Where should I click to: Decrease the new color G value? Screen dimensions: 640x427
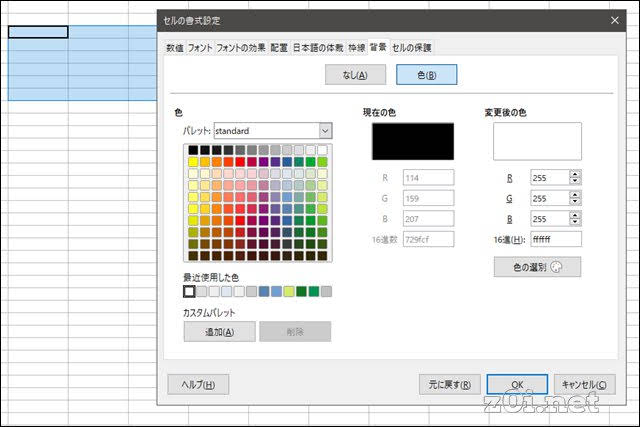[x=575, y=201]
